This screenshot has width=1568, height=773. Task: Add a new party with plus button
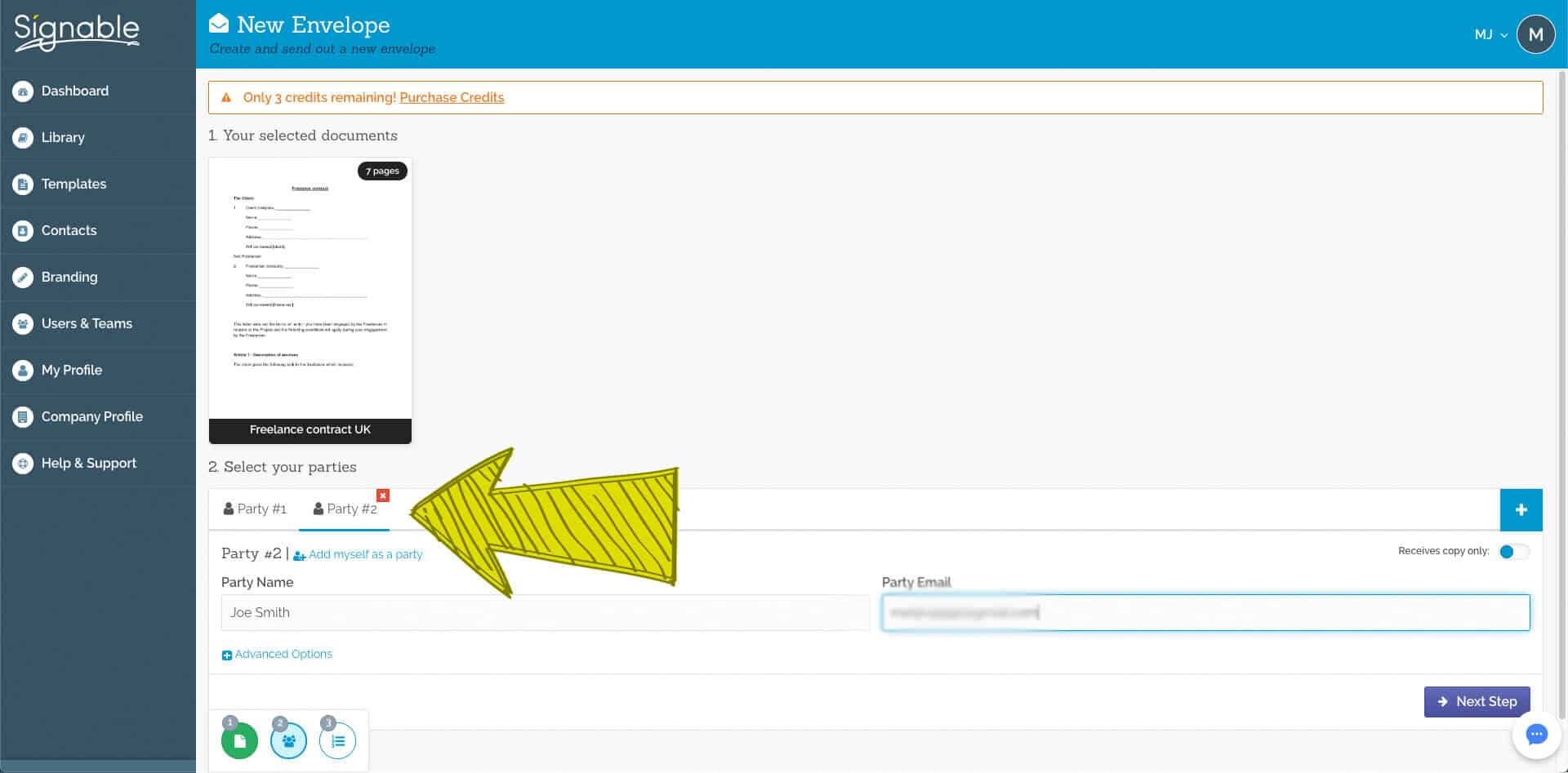pos(1521,510)
